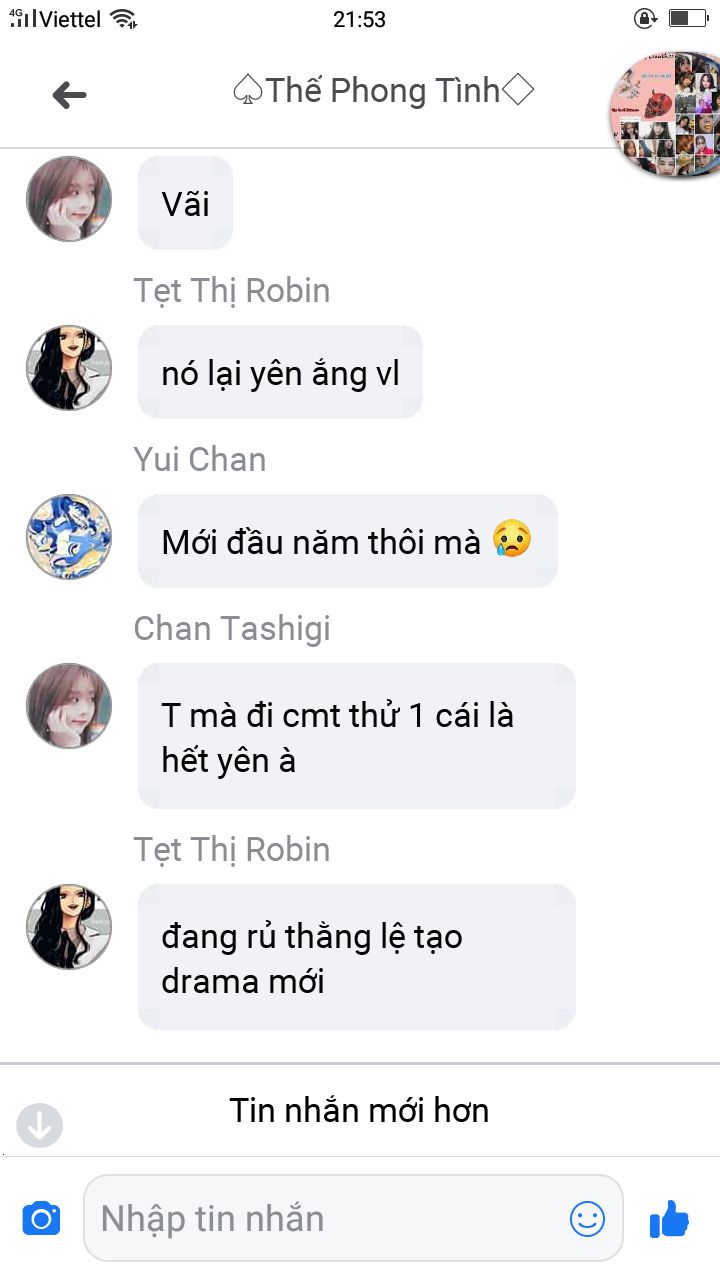The height and width of the screenshot is (1280, 720).
Task: Select the 'Mới đầu năm thôi mà' bubble
Action: (x=347, y=541)
